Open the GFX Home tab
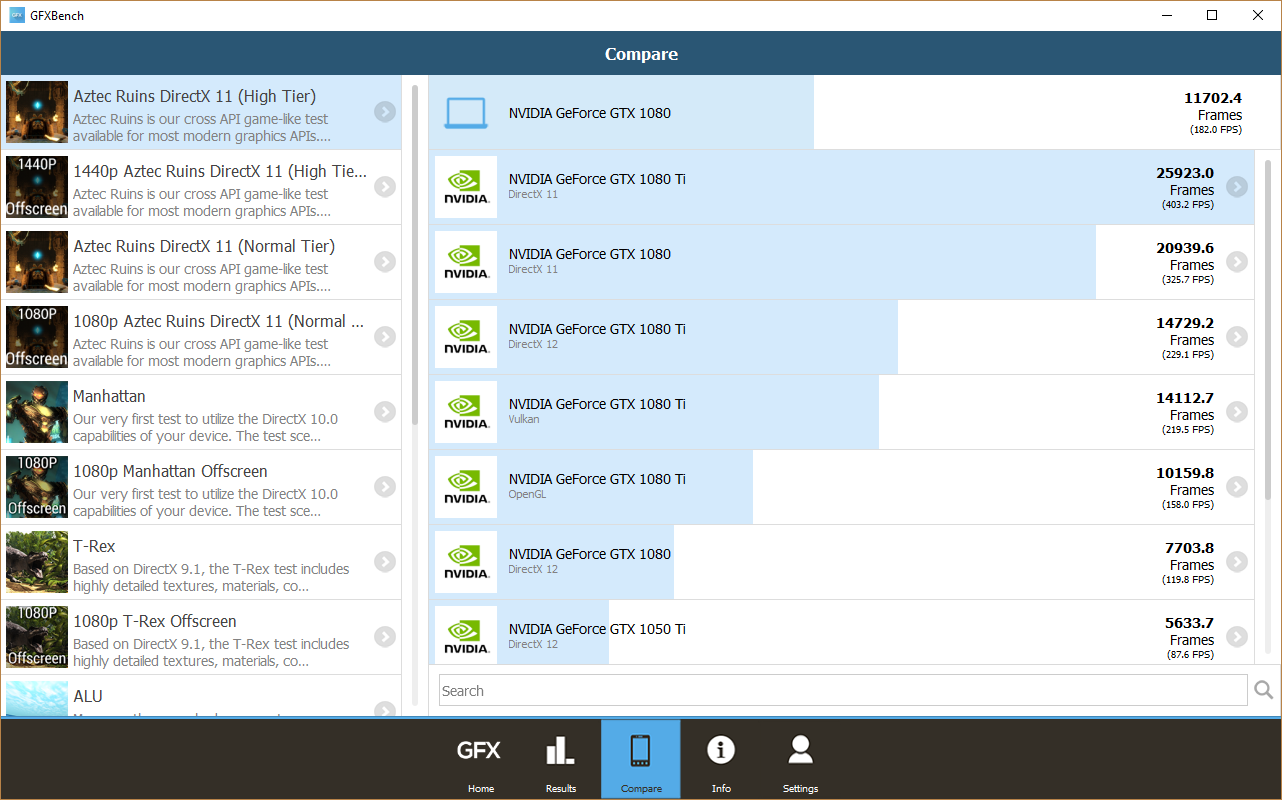The image size is (1282, 800). click(480, 760)
